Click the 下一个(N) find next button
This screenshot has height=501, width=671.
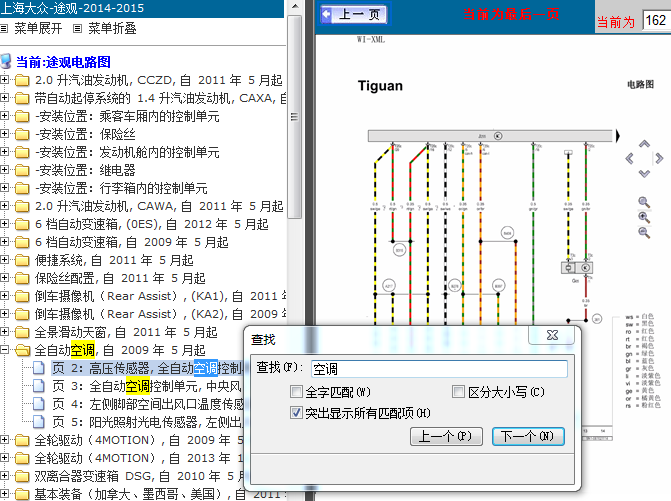pos(528,436)
